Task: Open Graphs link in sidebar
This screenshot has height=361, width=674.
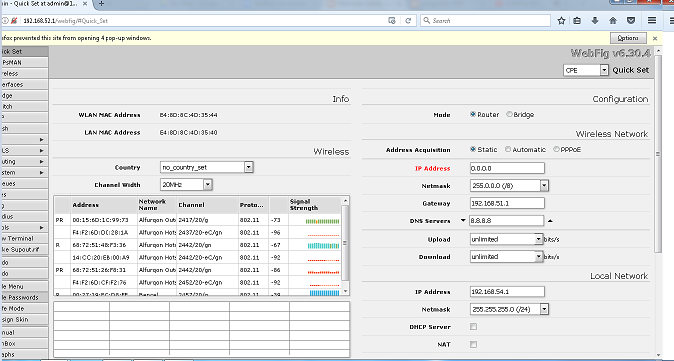Action: pos(24,355)
